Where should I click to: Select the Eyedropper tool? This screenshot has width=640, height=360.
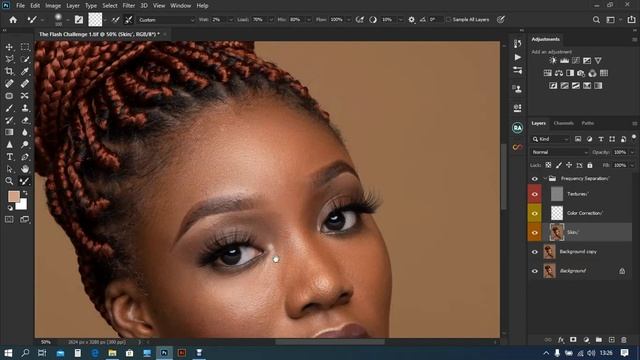[25, 71]
